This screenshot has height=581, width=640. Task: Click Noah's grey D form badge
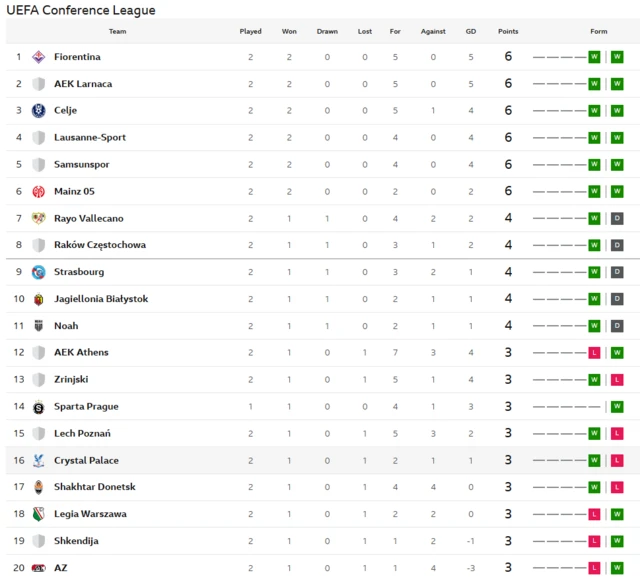(x=617, y=326)
